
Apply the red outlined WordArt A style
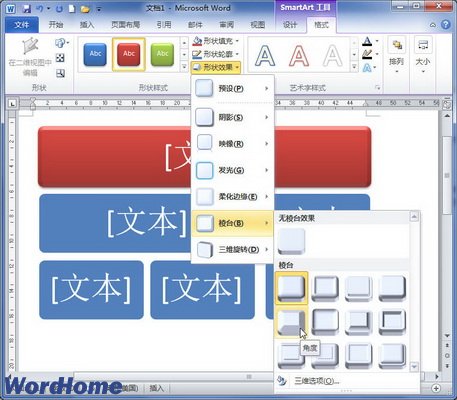pyautogui.click(x=299, y=55)
